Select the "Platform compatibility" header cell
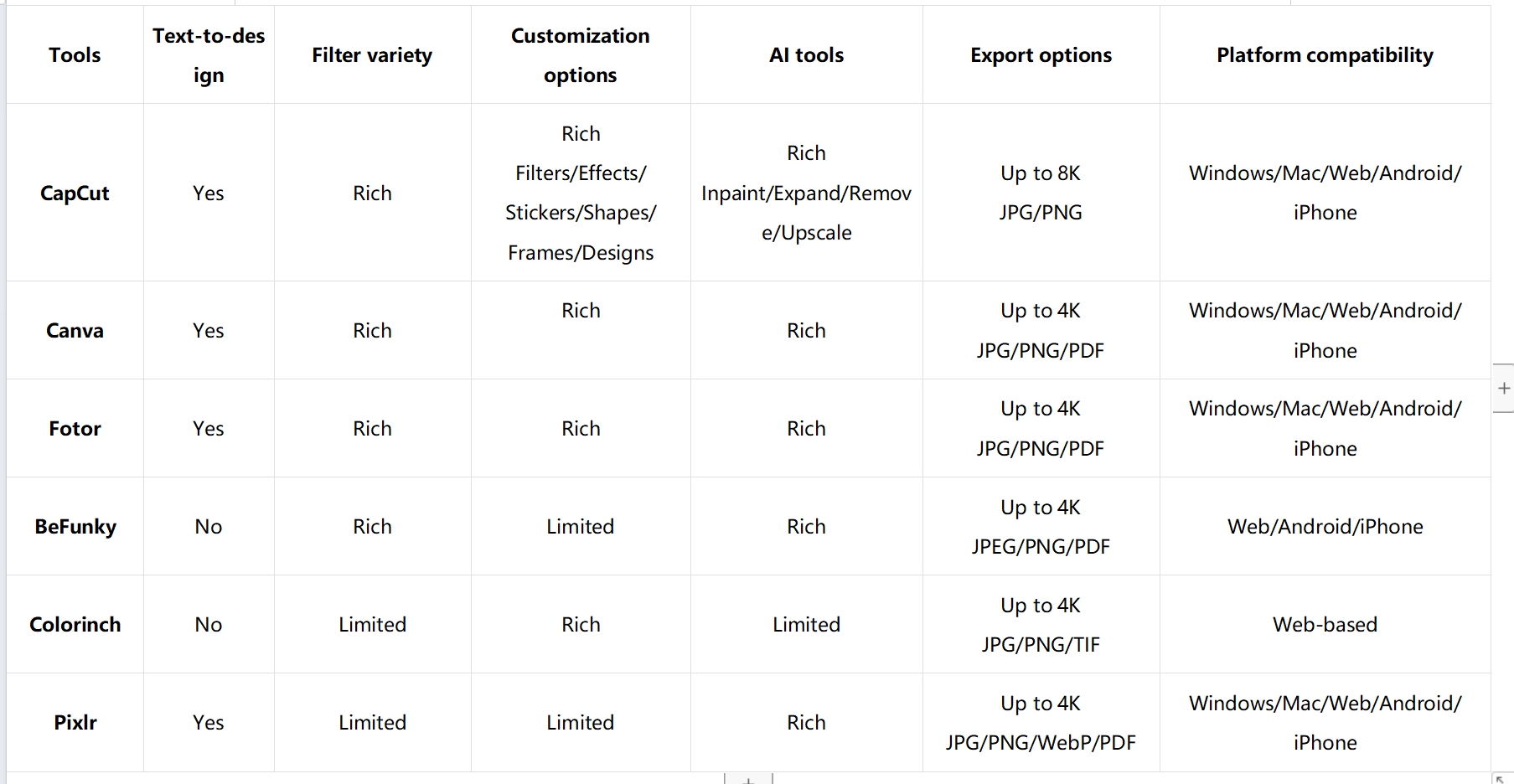 click(x=1325, y=55)
